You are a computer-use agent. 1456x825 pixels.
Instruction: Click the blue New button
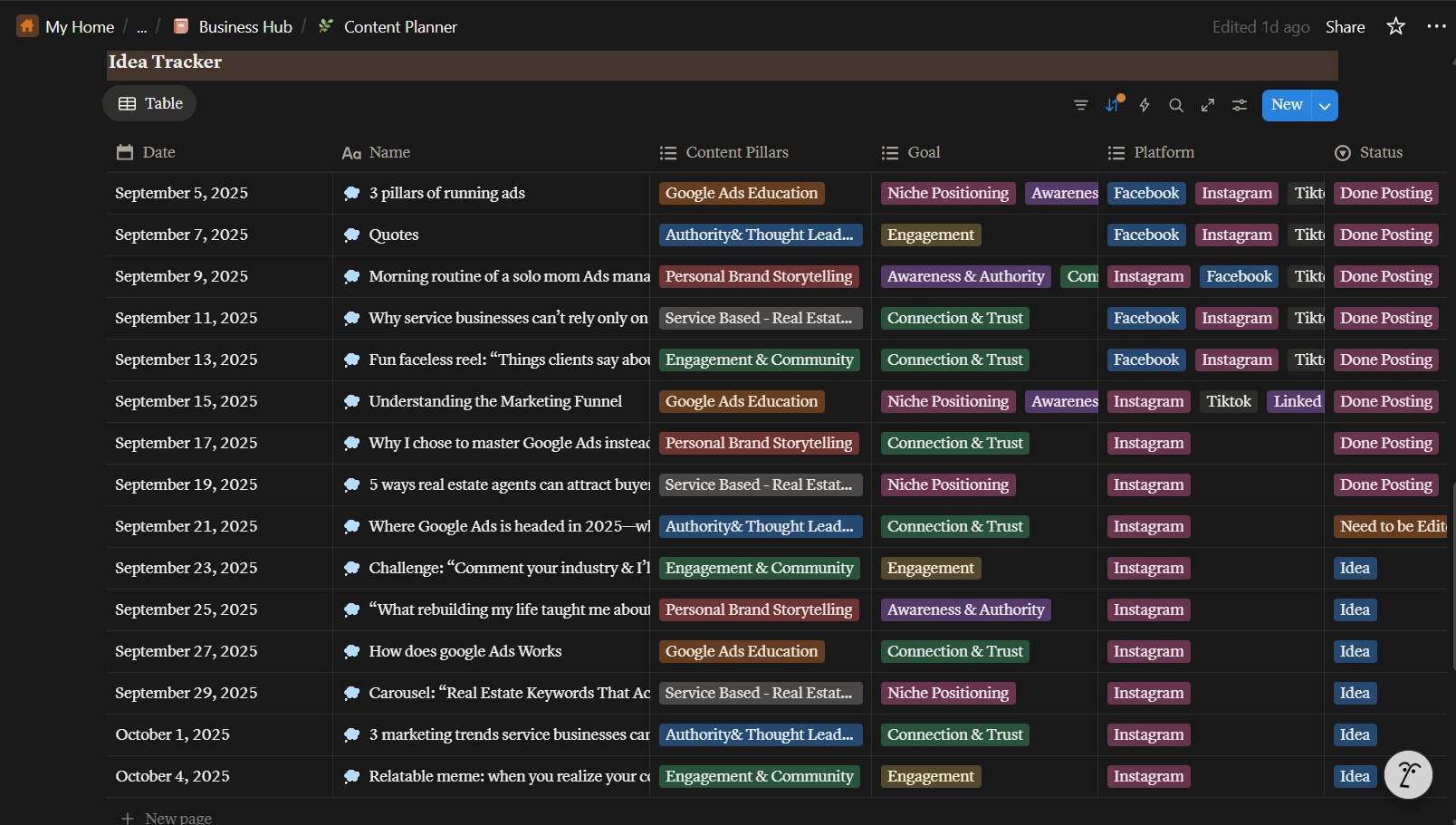click(x=1286, y=105)
